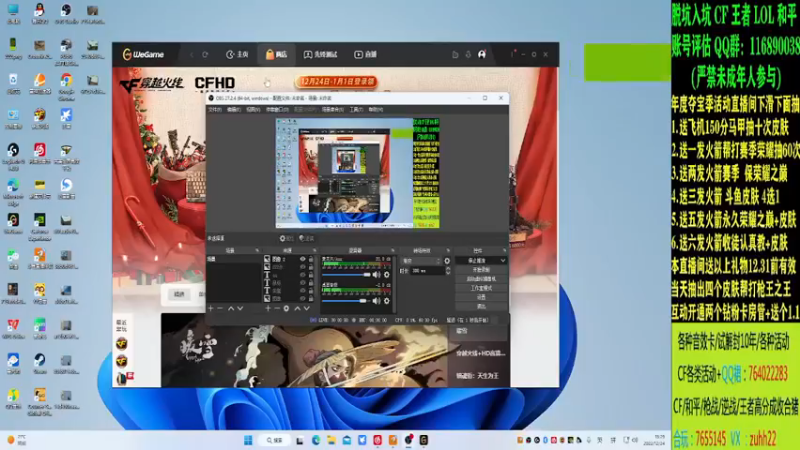Expand the 停止推流 button dropdown arrow

(x=503, y=261)
